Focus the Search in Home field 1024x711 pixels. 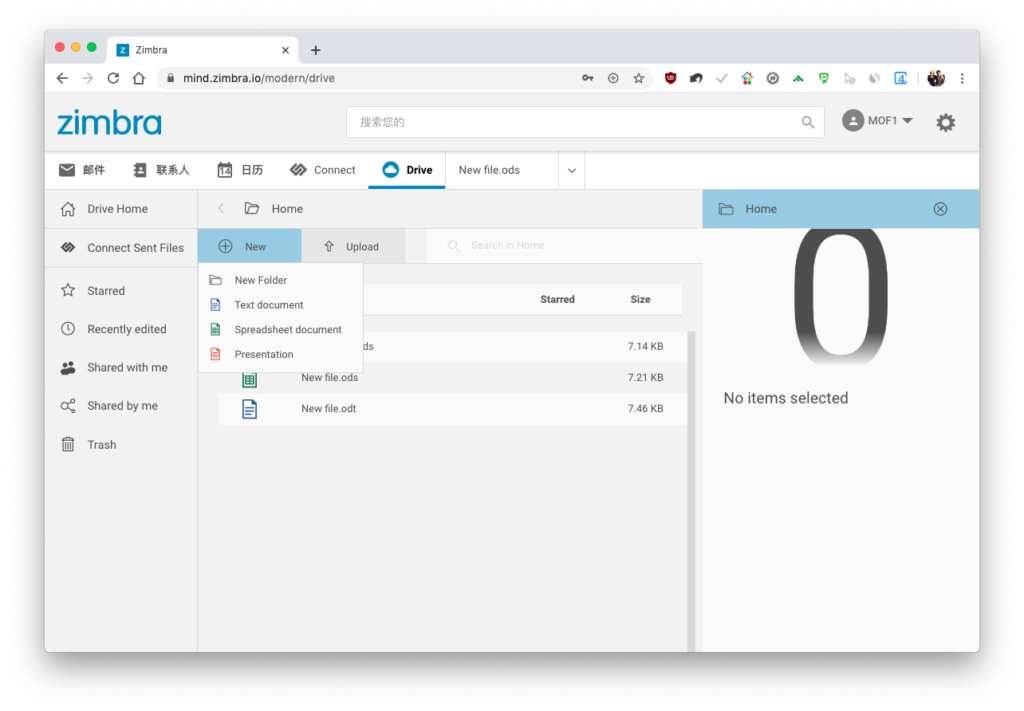[x=564, y=245]
